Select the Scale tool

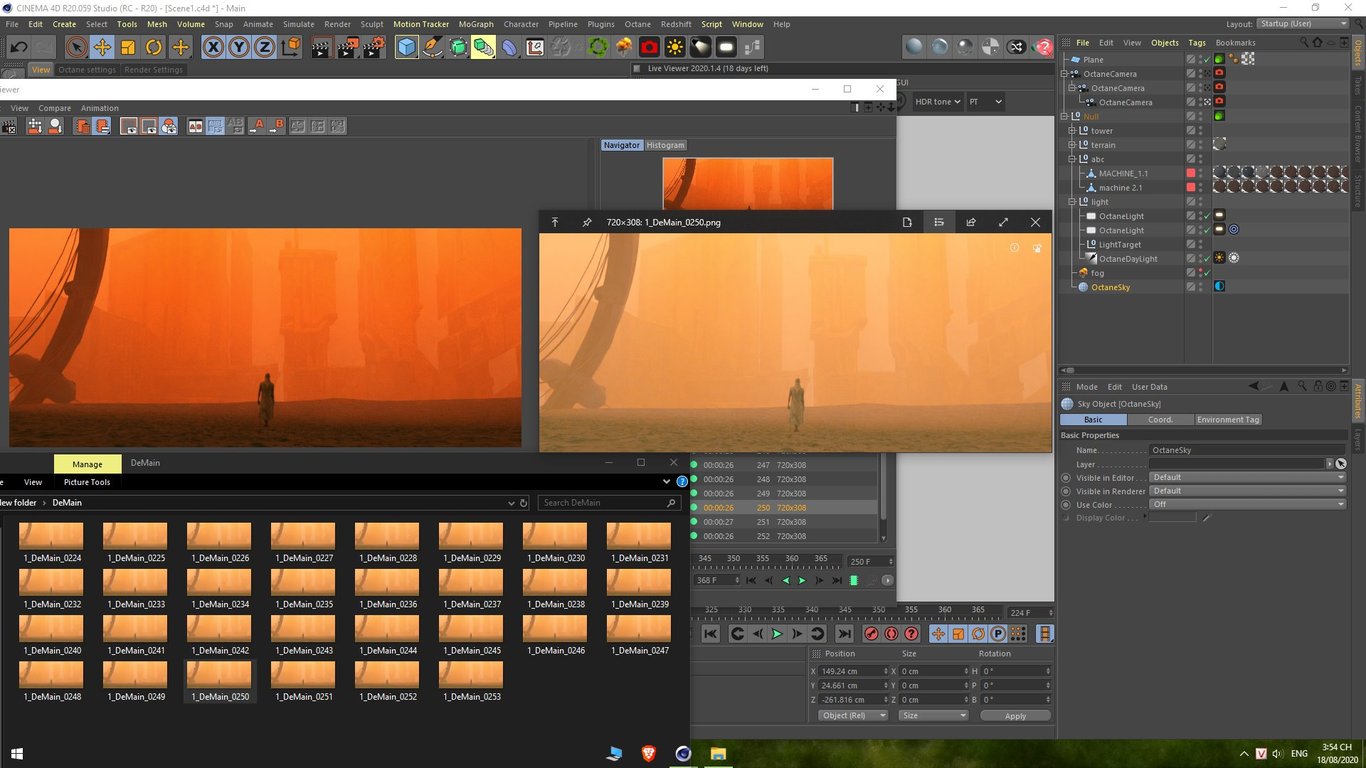coord(127,46)
